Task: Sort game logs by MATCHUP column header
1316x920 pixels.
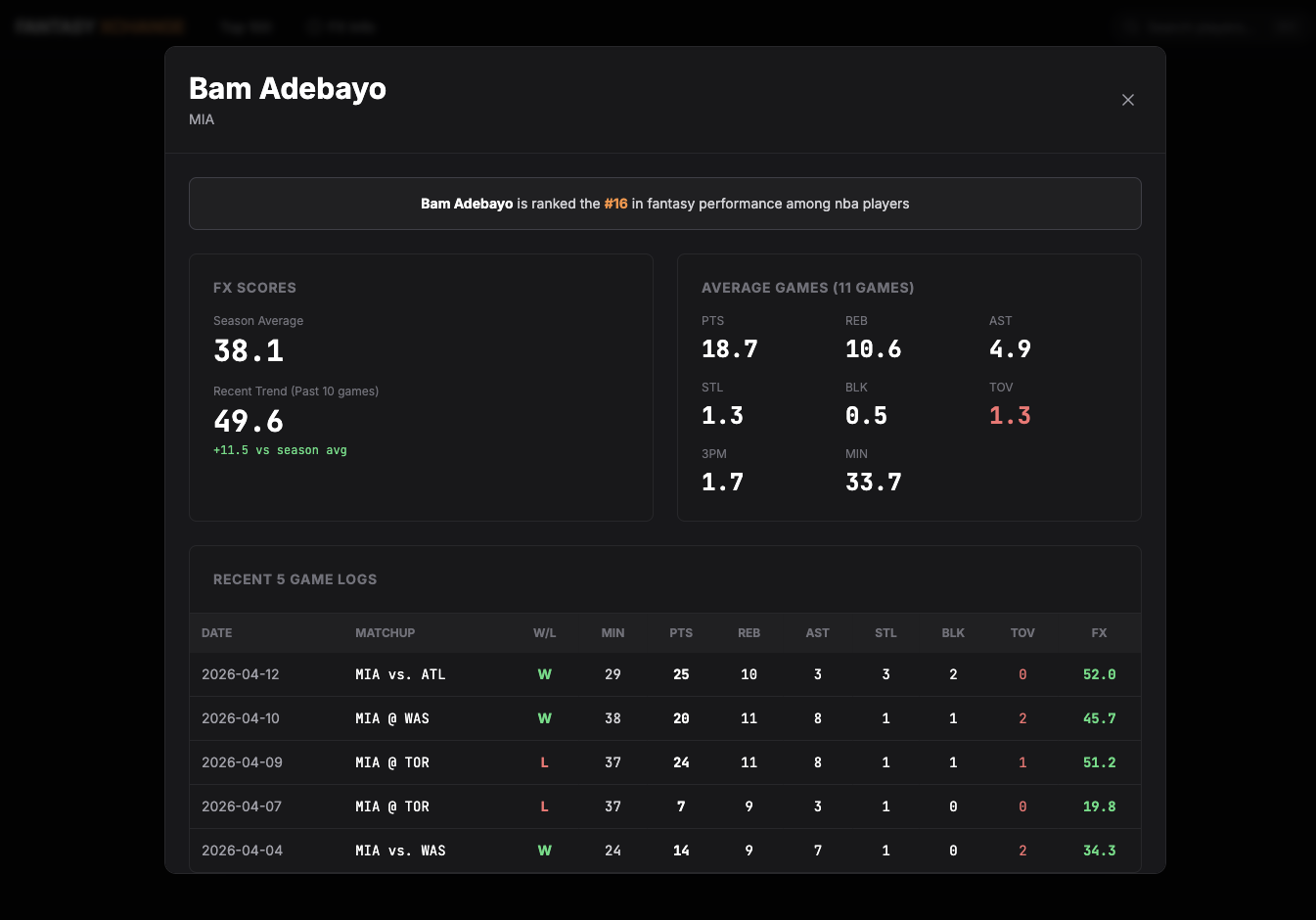Action: click(386, 633)
